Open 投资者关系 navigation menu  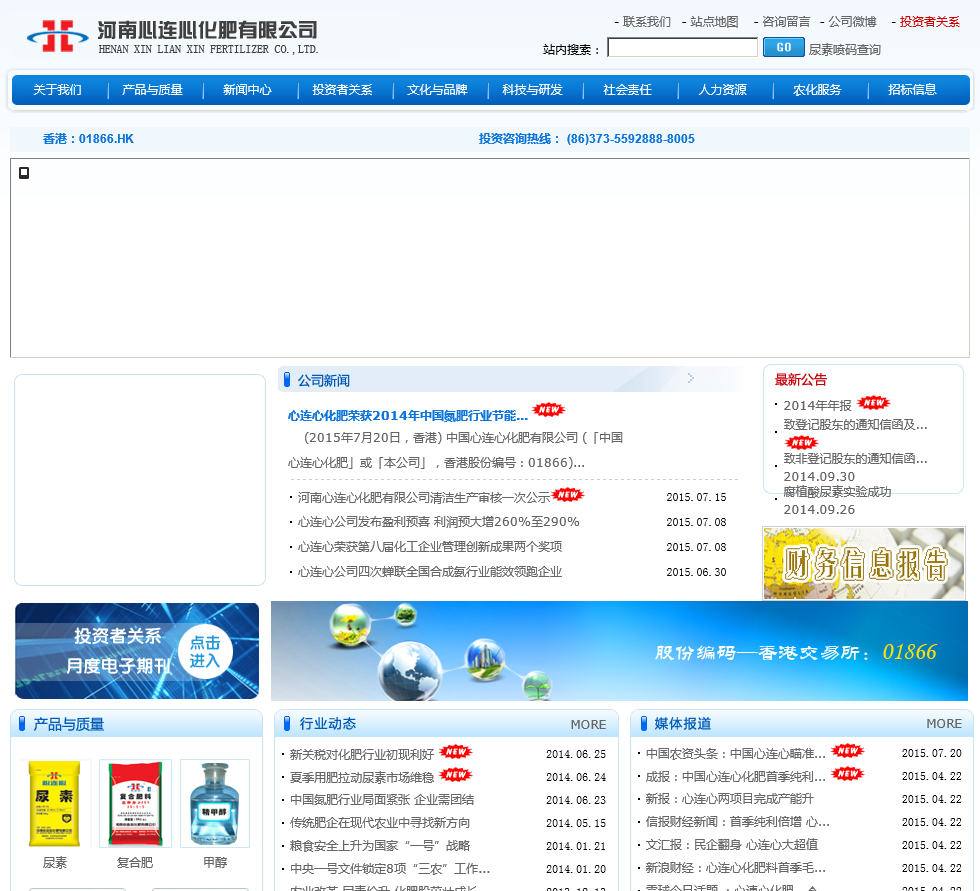[x=342, y=90]
